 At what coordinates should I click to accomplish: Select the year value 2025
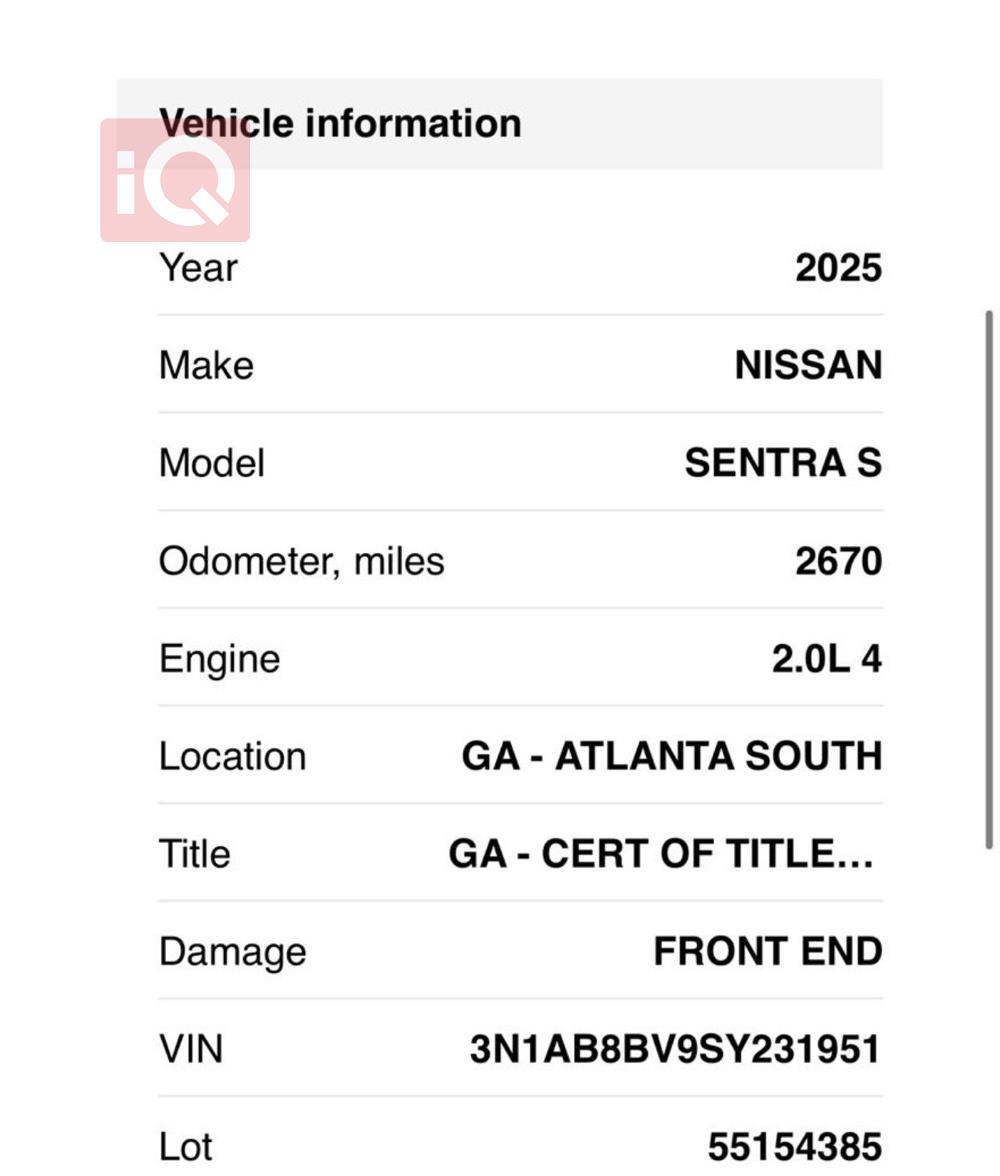click(x=838, y=268)
